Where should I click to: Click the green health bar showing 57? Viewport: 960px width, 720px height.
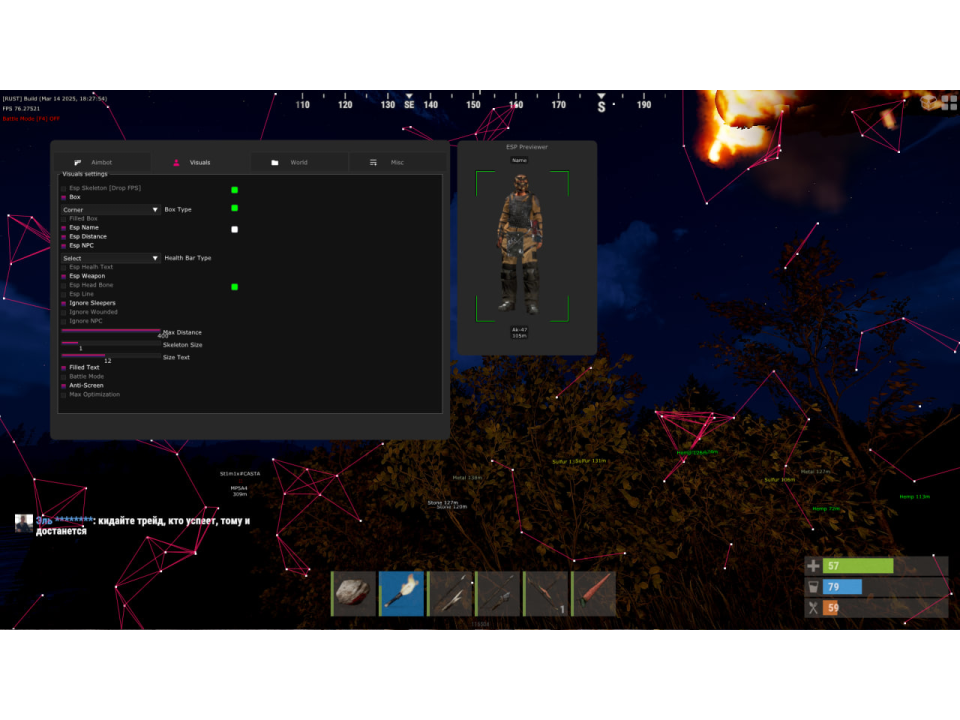[858, 566]
